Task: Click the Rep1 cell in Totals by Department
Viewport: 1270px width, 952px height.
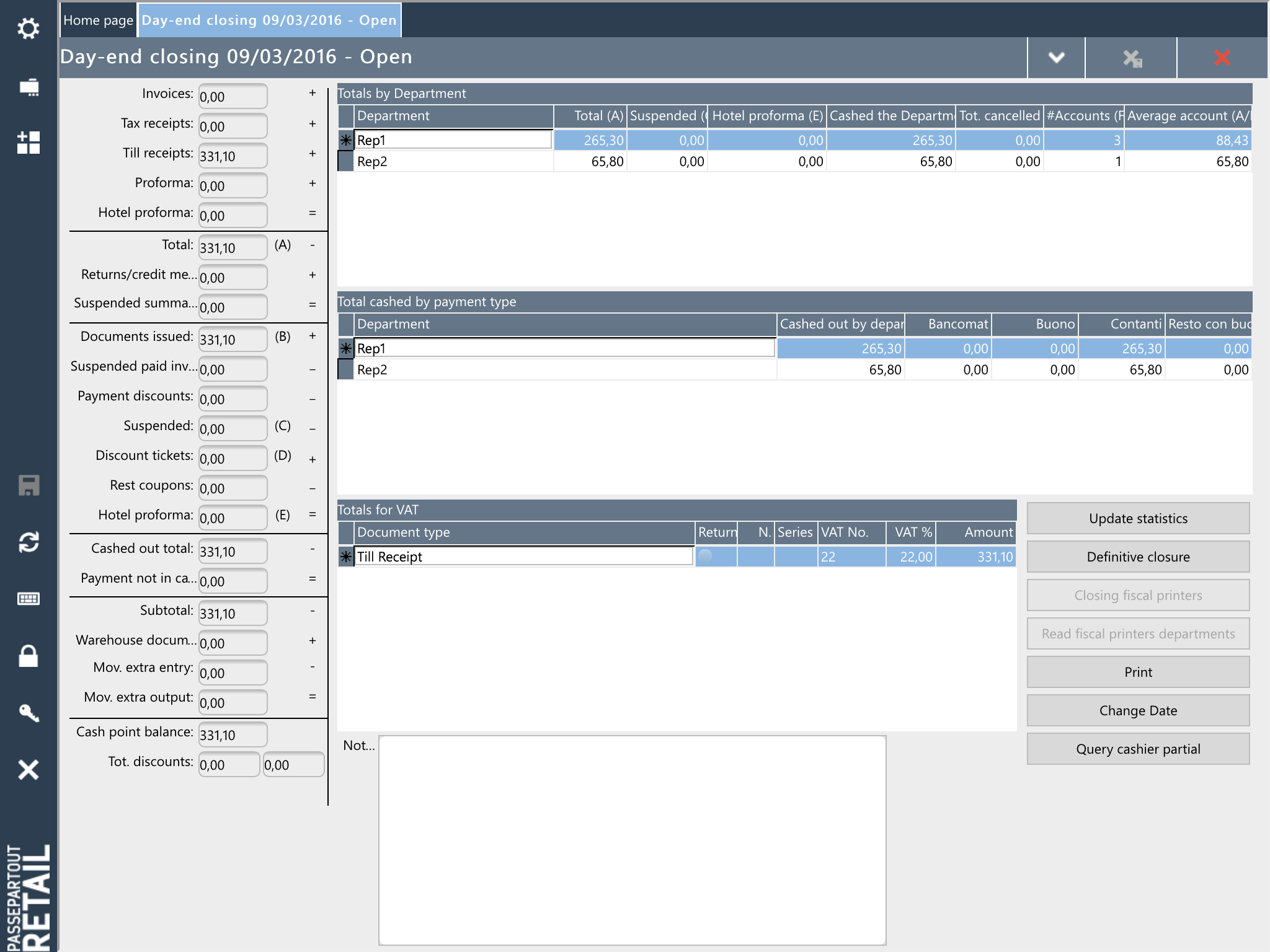Action: point(453,140)
